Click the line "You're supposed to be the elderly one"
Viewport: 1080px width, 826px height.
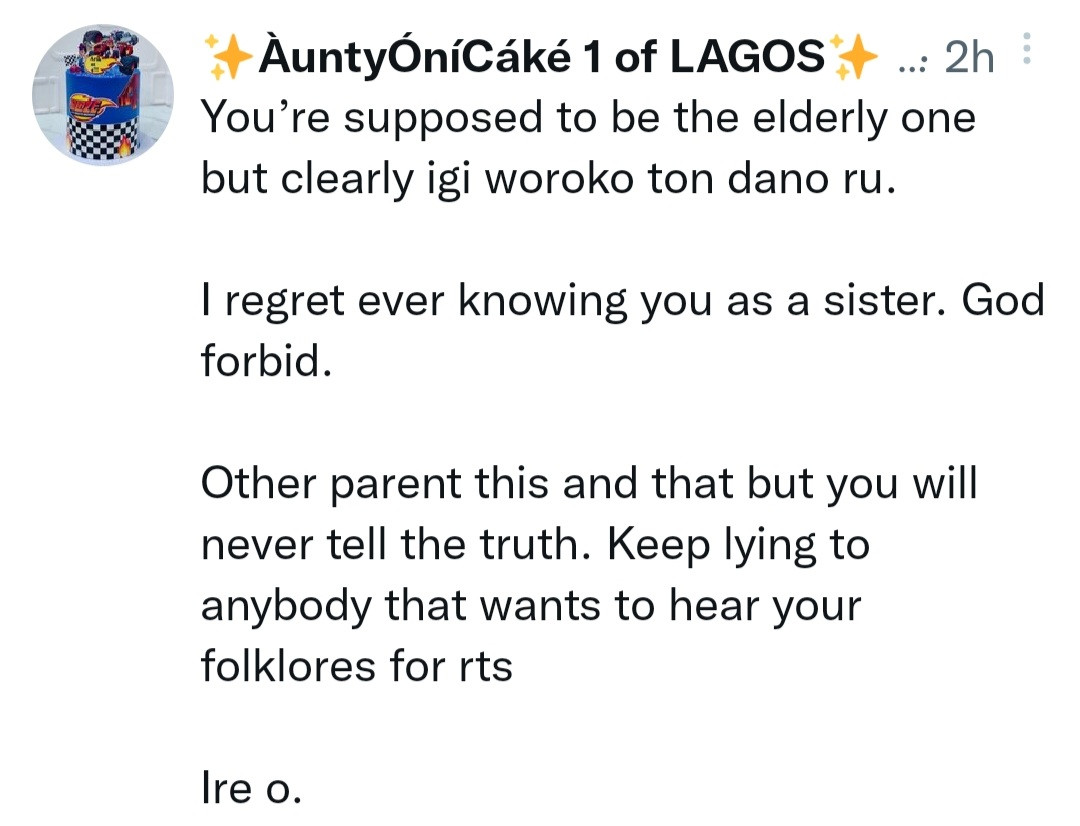[x=588, y=119]
